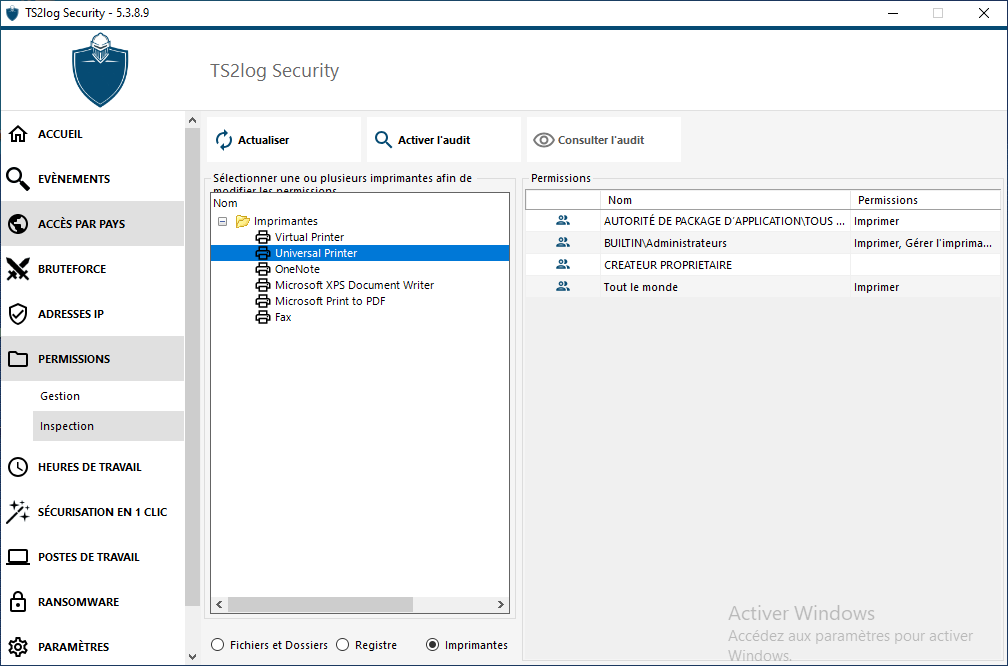Select the Fax printer entry
Image resolution: width=1008 pixels, height=666 pixels.
click(283, 317)
